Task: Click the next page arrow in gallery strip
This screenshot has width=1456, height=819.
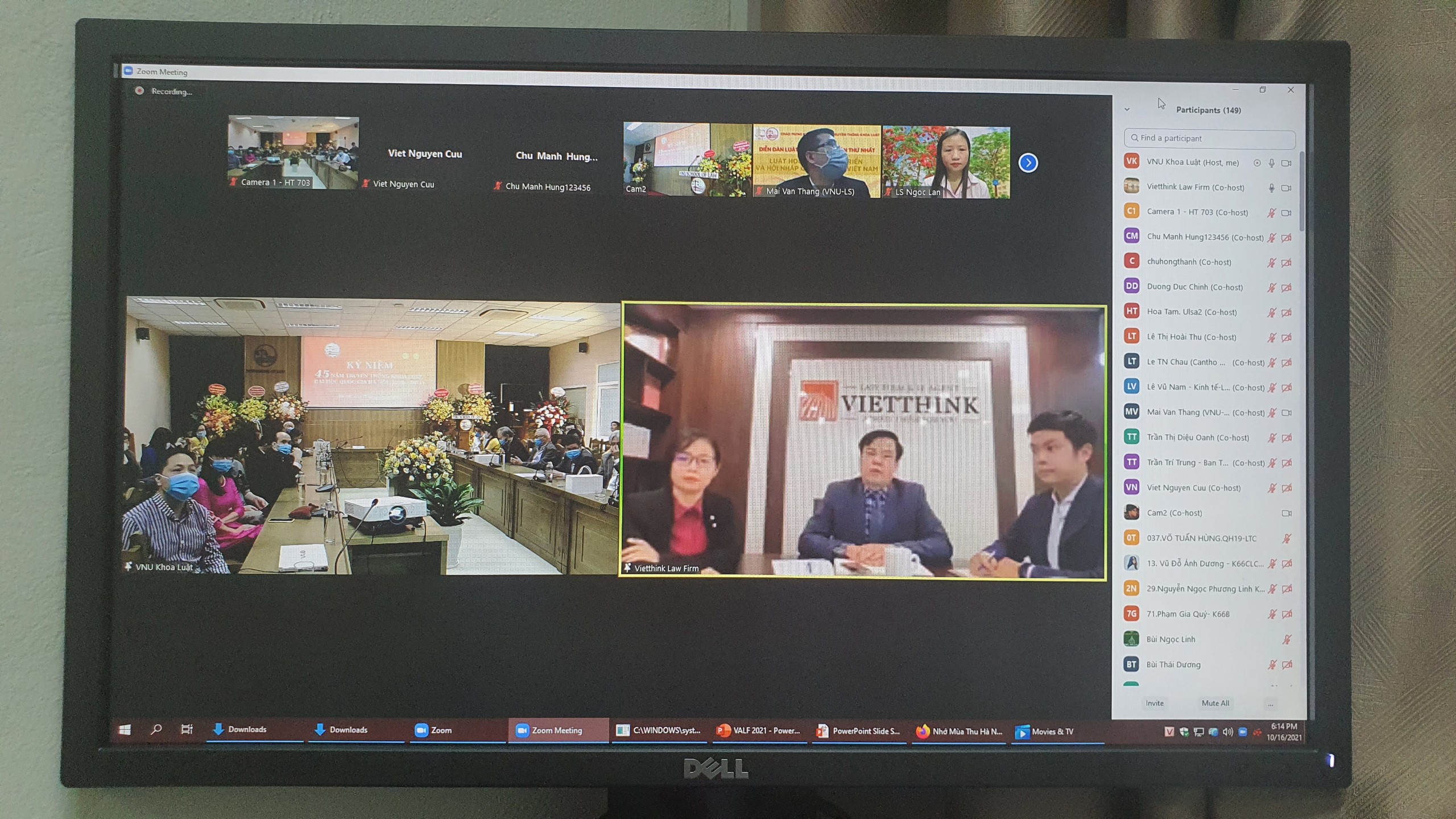Action: click(1028, 163)
